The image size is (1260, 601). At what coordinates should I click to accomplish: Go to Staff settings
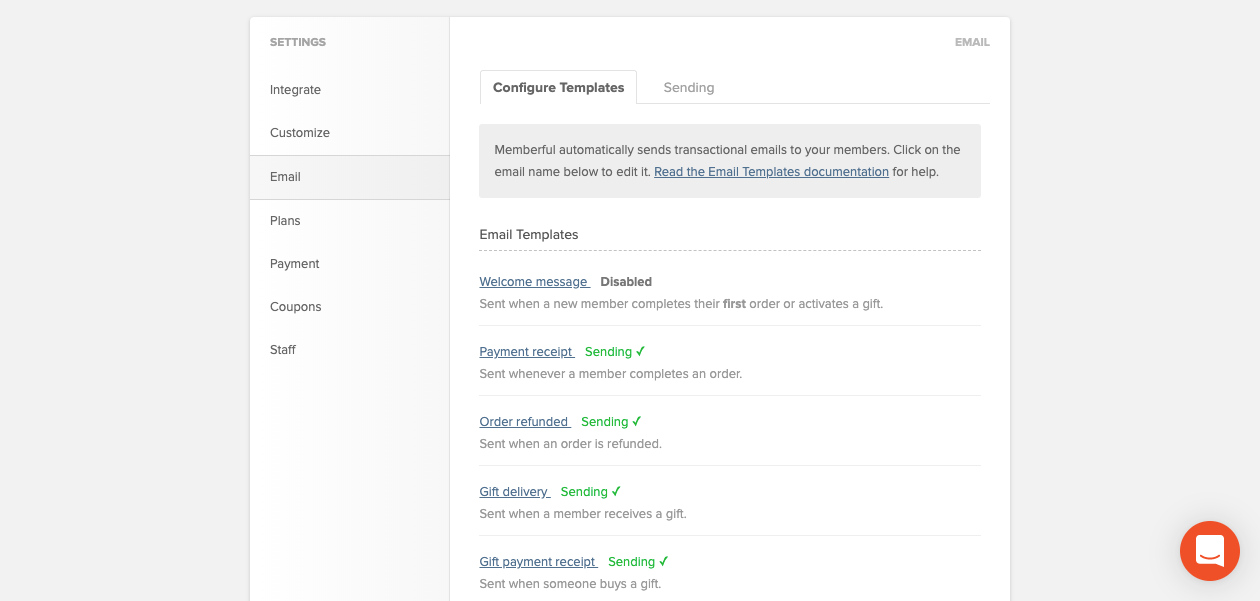(283, 350)
